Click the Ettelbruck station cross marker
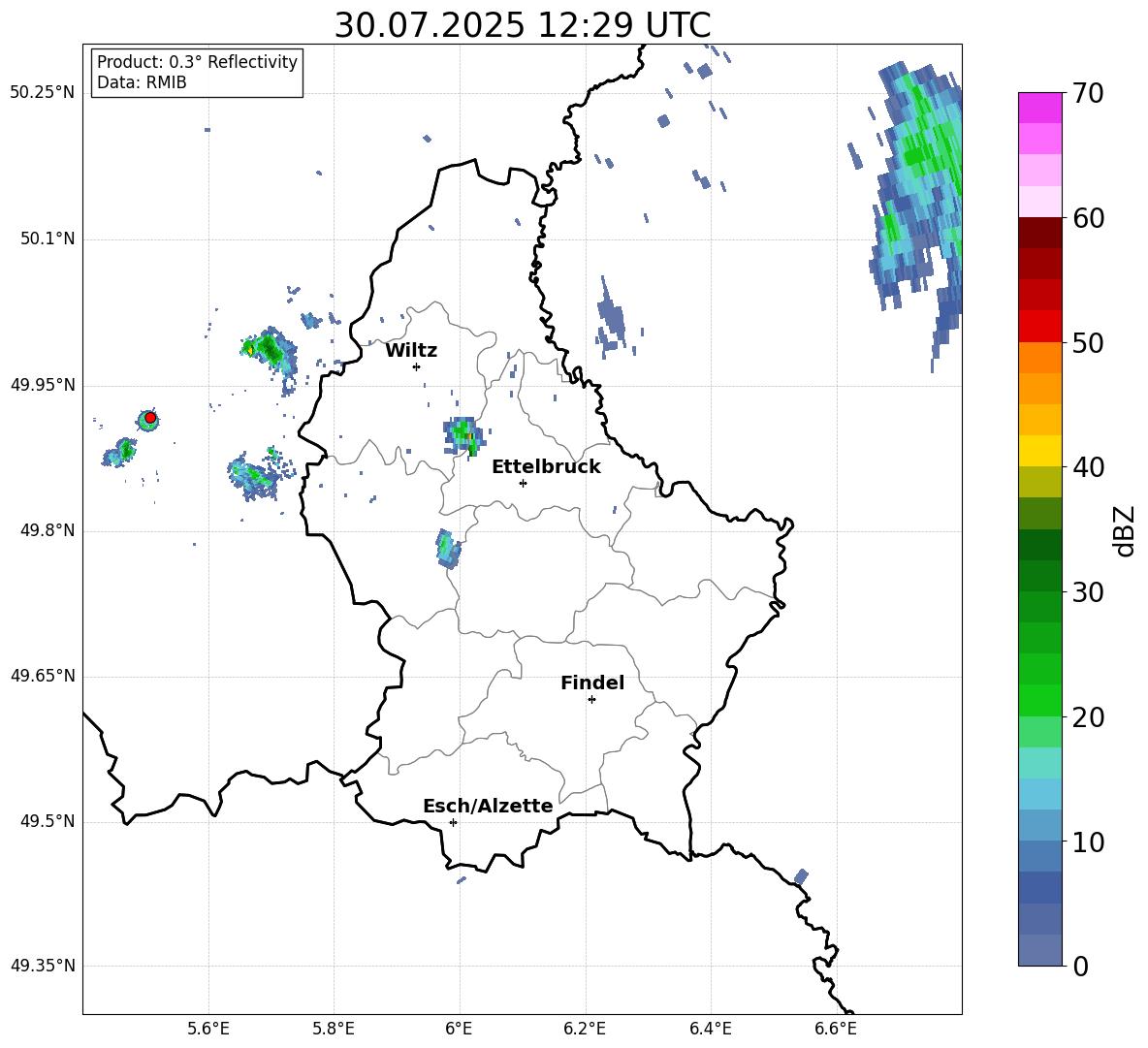This screenshot has height=1048, width=1148. 523,483
